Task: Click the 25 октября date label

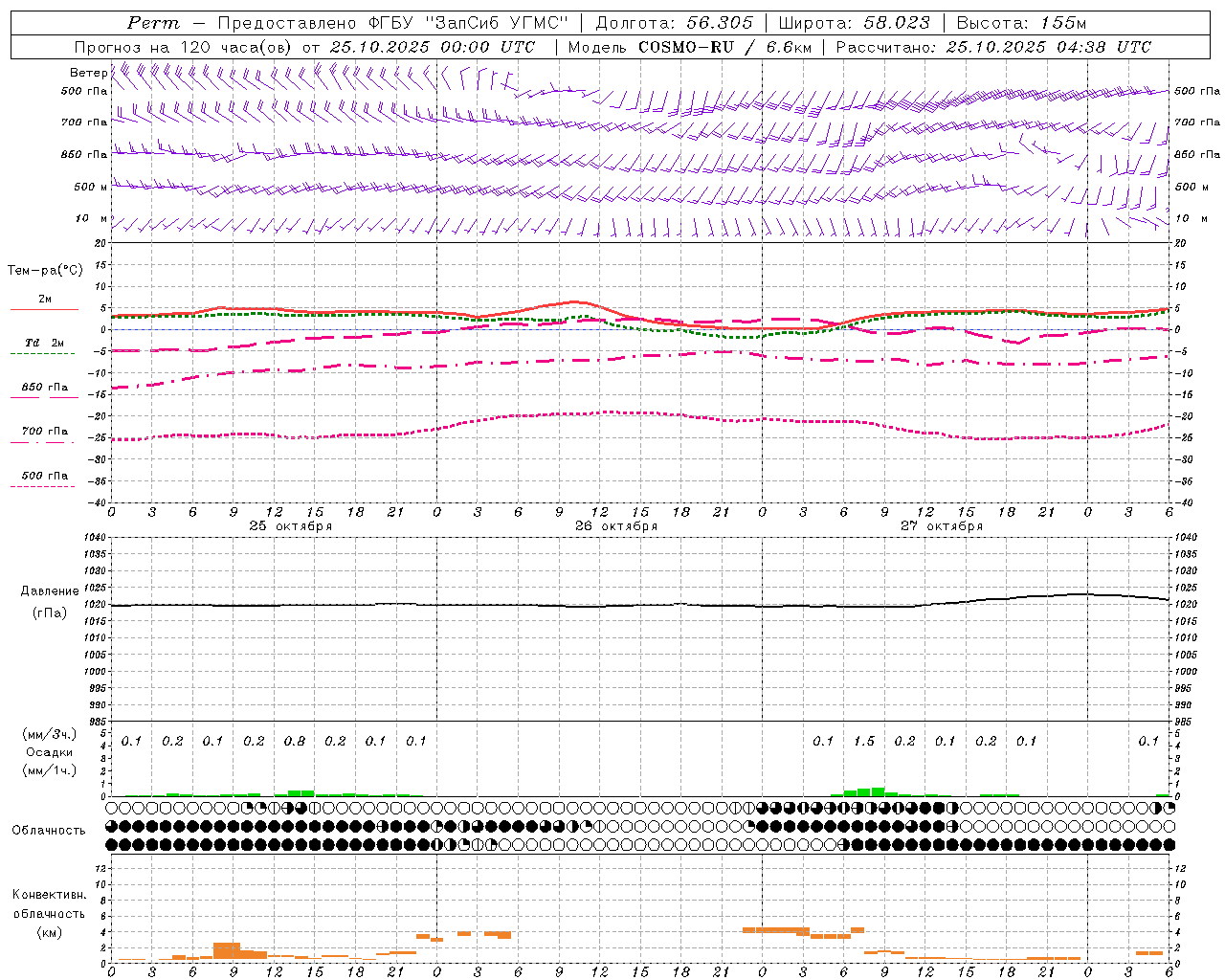Action: 291,526
